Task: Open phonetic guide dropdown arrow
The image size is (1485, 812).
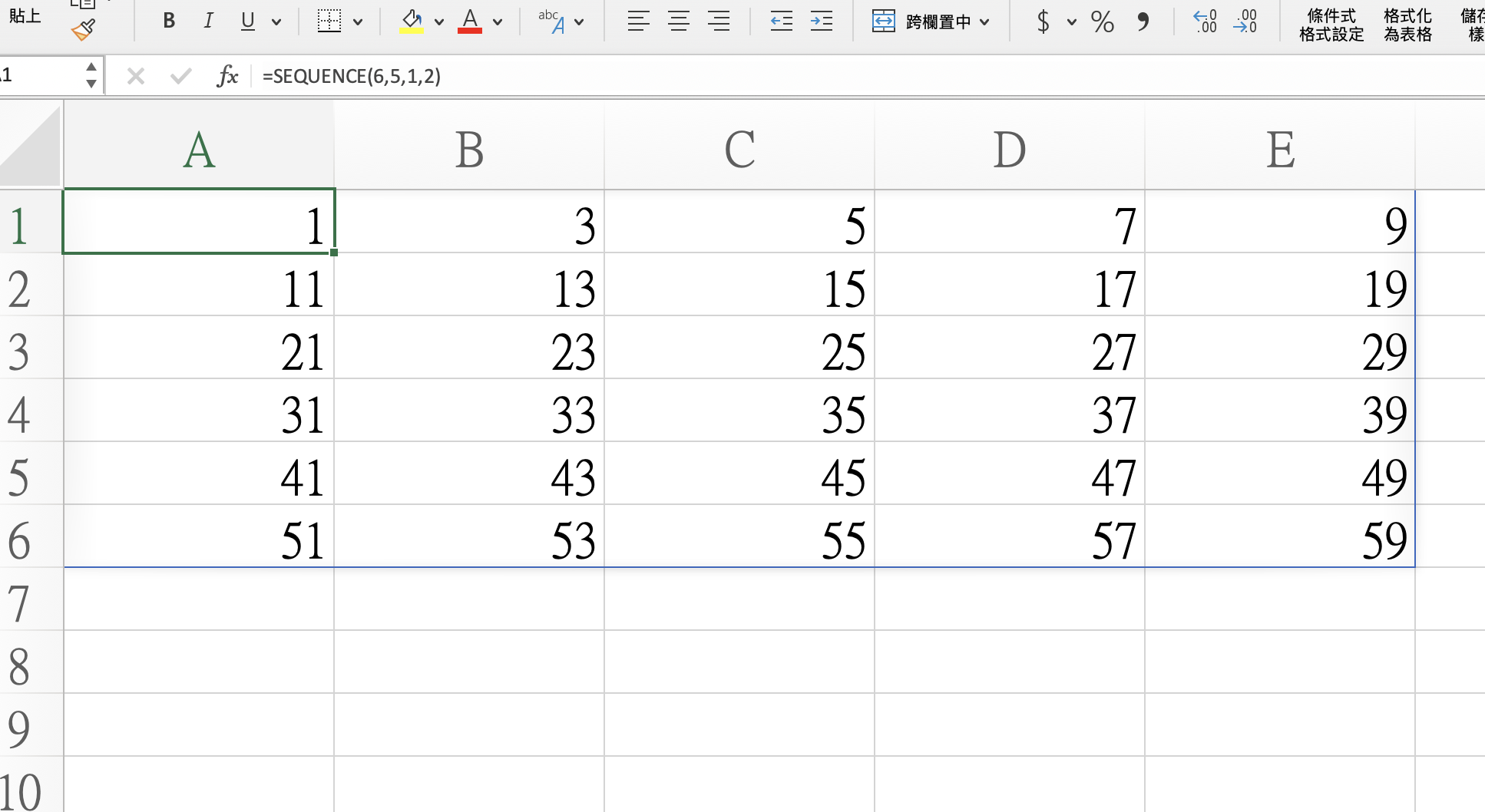Action: [579, 22]
